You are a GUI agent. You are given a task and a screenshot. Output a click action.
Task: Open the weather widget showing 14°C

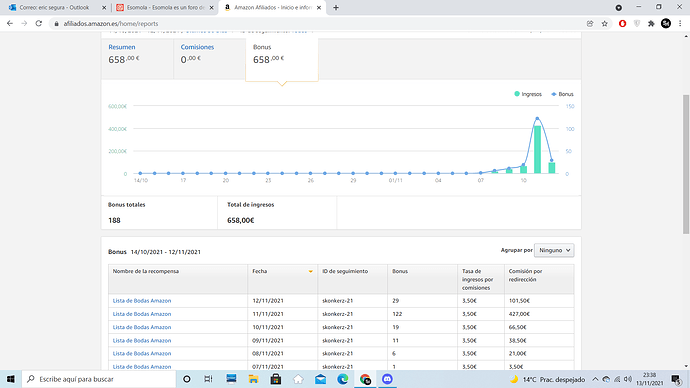547,379
